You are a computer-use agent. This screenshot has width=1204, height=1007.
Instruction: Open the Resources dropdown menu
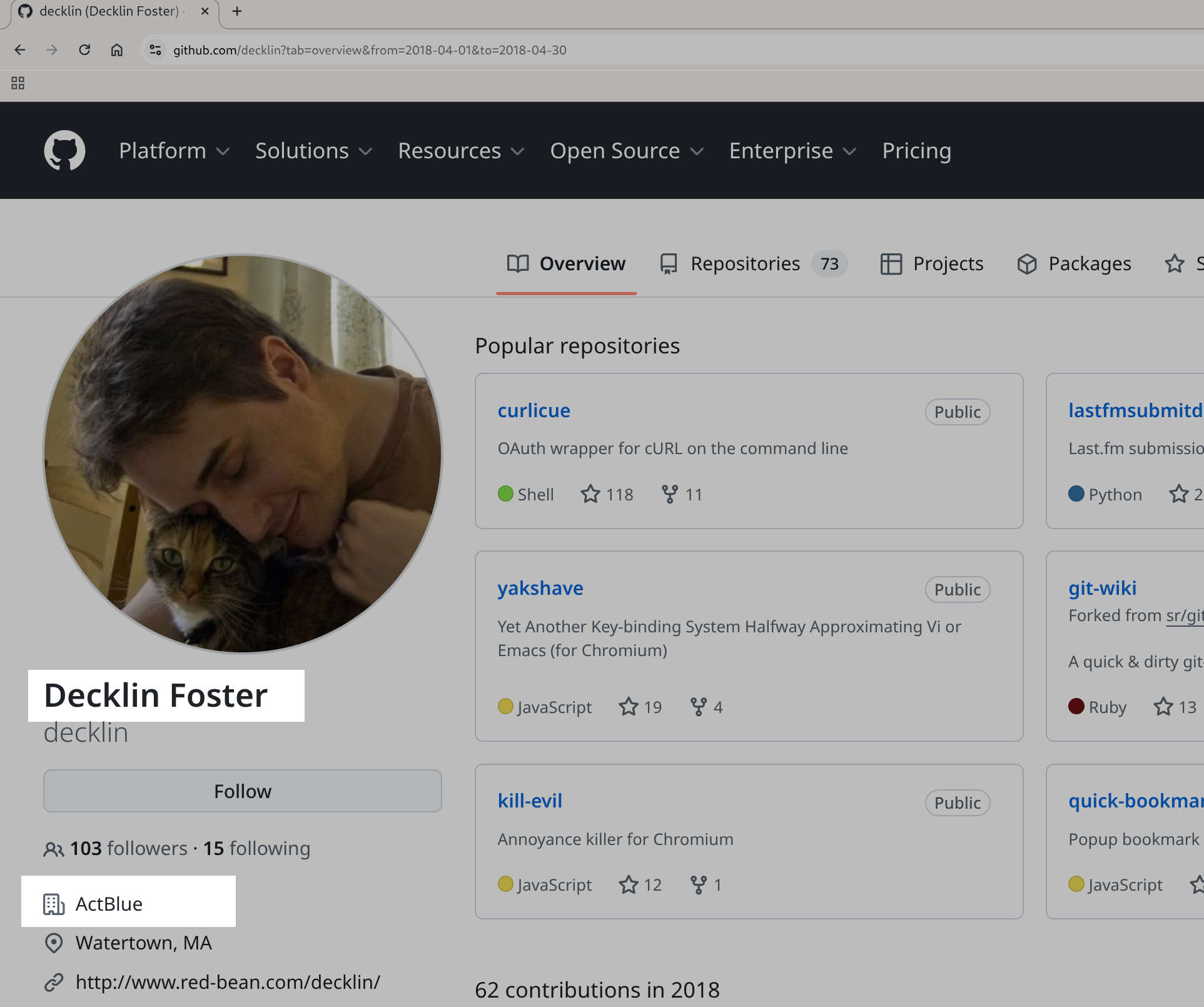[x=461, y=150]
